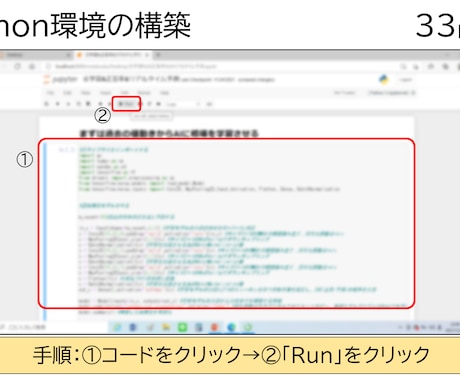The image size is (460, 380).
Task: Click the browser home icon
Action: tap(32, 66)
